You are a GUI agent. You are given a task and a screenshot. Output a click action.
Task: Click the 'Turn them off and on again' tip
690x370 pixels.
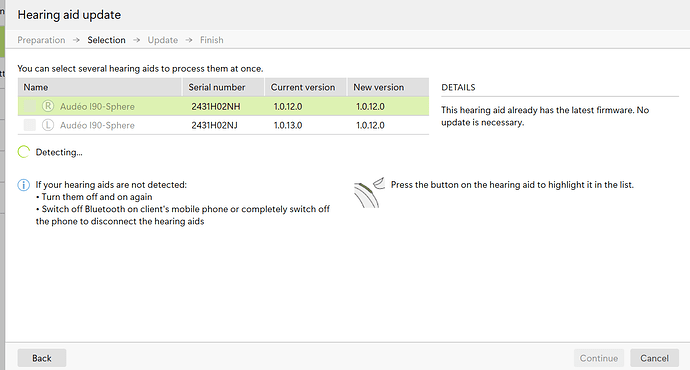pyautogui.click(x=94, y=197)
